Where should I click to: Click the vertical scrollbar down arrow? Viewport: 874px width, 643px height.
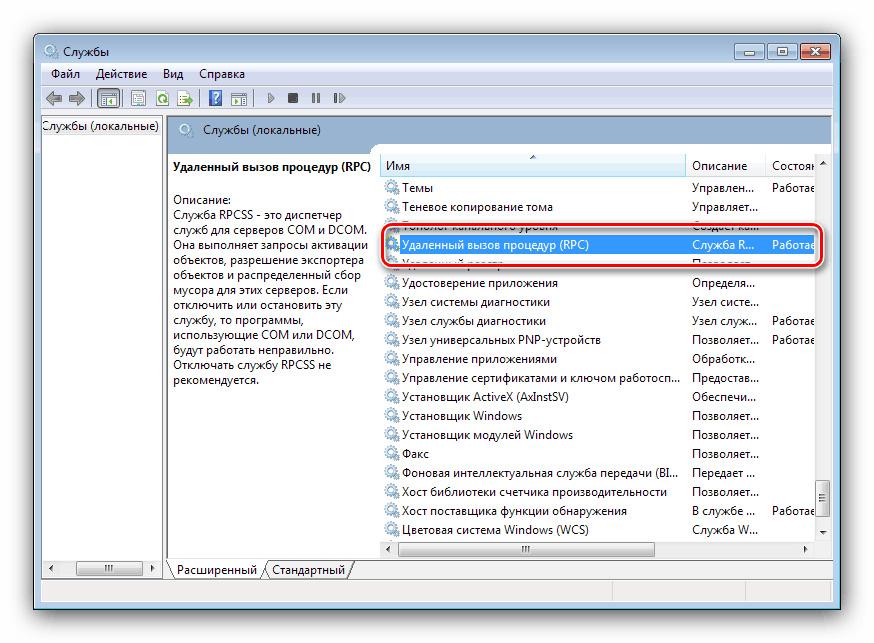[823, 532]
